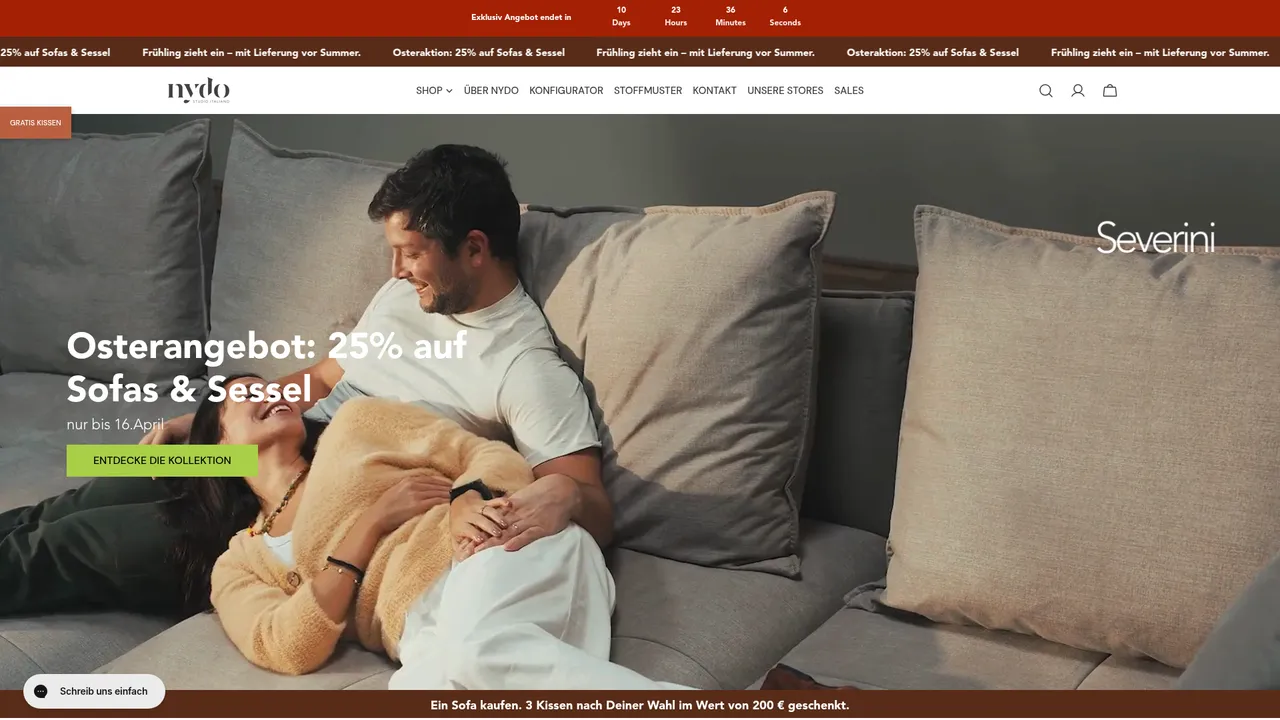Select STOFFMUSTER in the navigation
This screenshot has width=1280, height=720.
(x=648, y=91)
